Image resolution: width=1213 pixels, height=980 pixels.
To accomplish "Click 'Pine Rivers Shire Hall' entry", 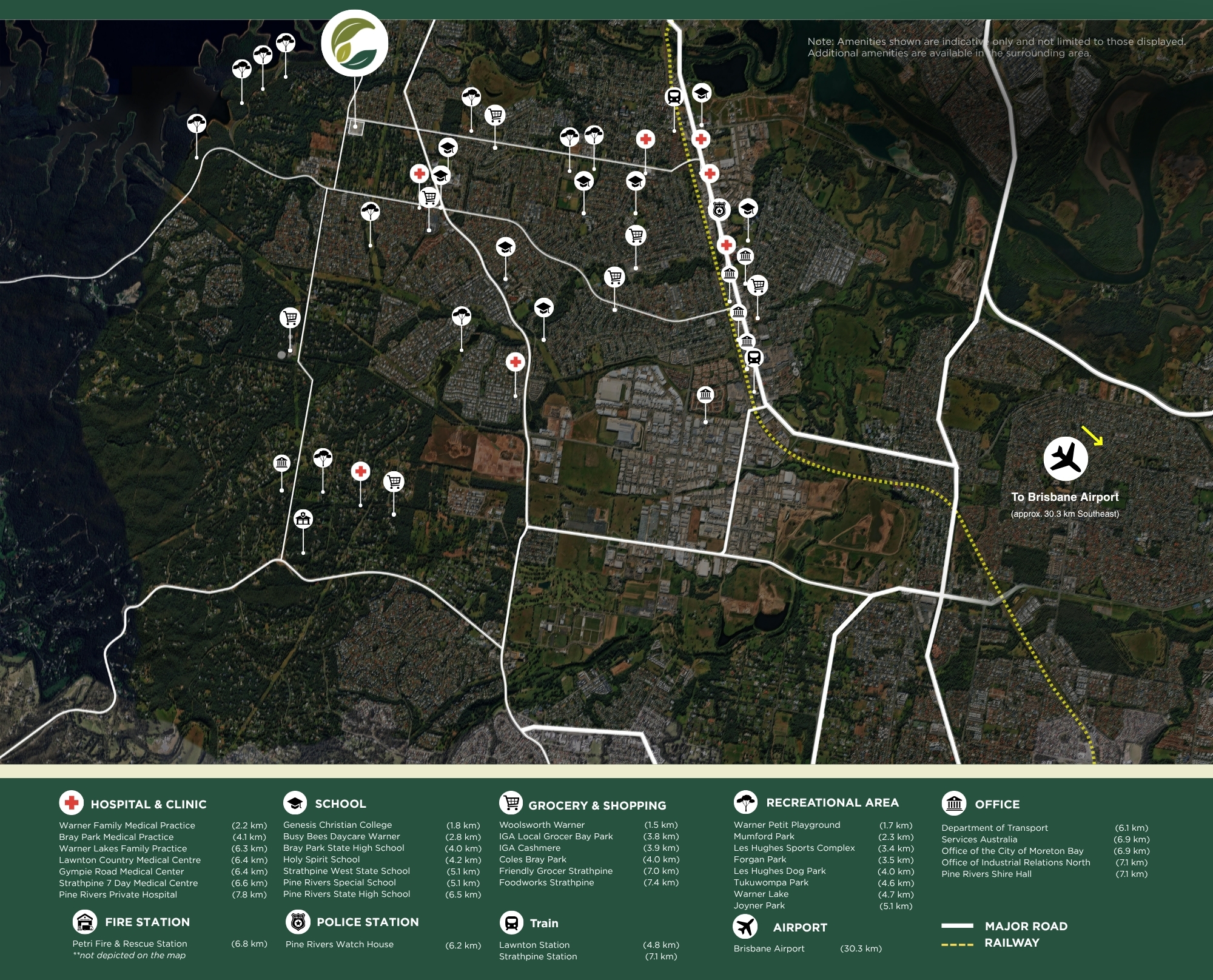I will pyautogui.click(x=986, y=874).
